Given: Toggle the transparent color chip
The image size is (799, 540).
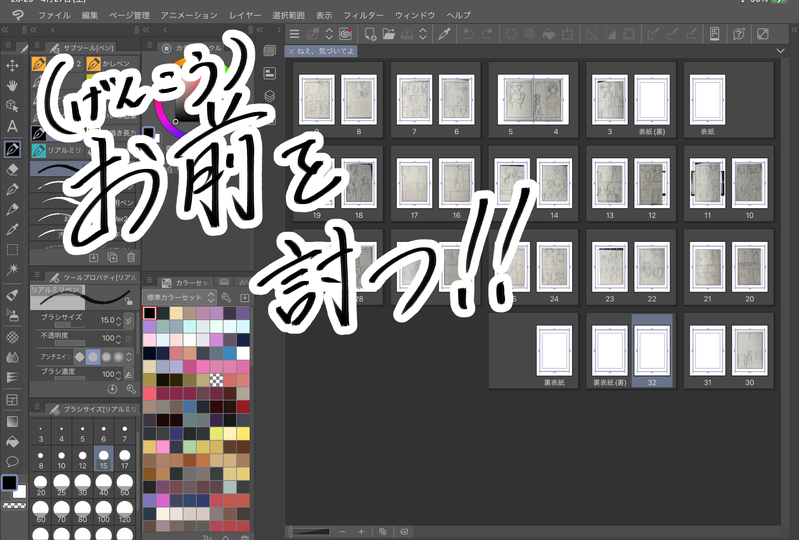Looking at the screenshot, I should 14,506.
